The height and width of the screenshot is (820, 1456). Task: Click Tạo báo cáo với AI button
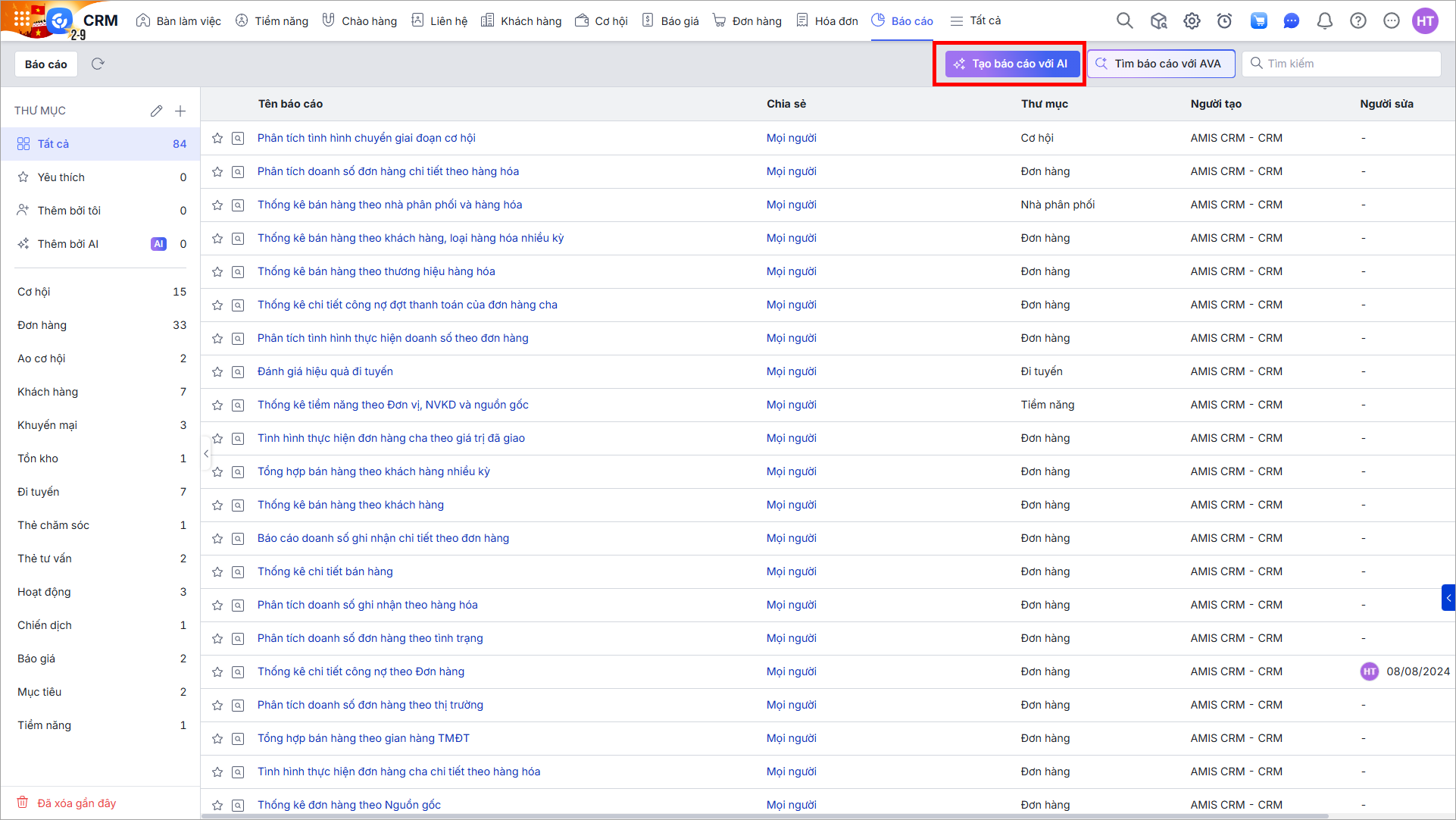pos(1012,64)
